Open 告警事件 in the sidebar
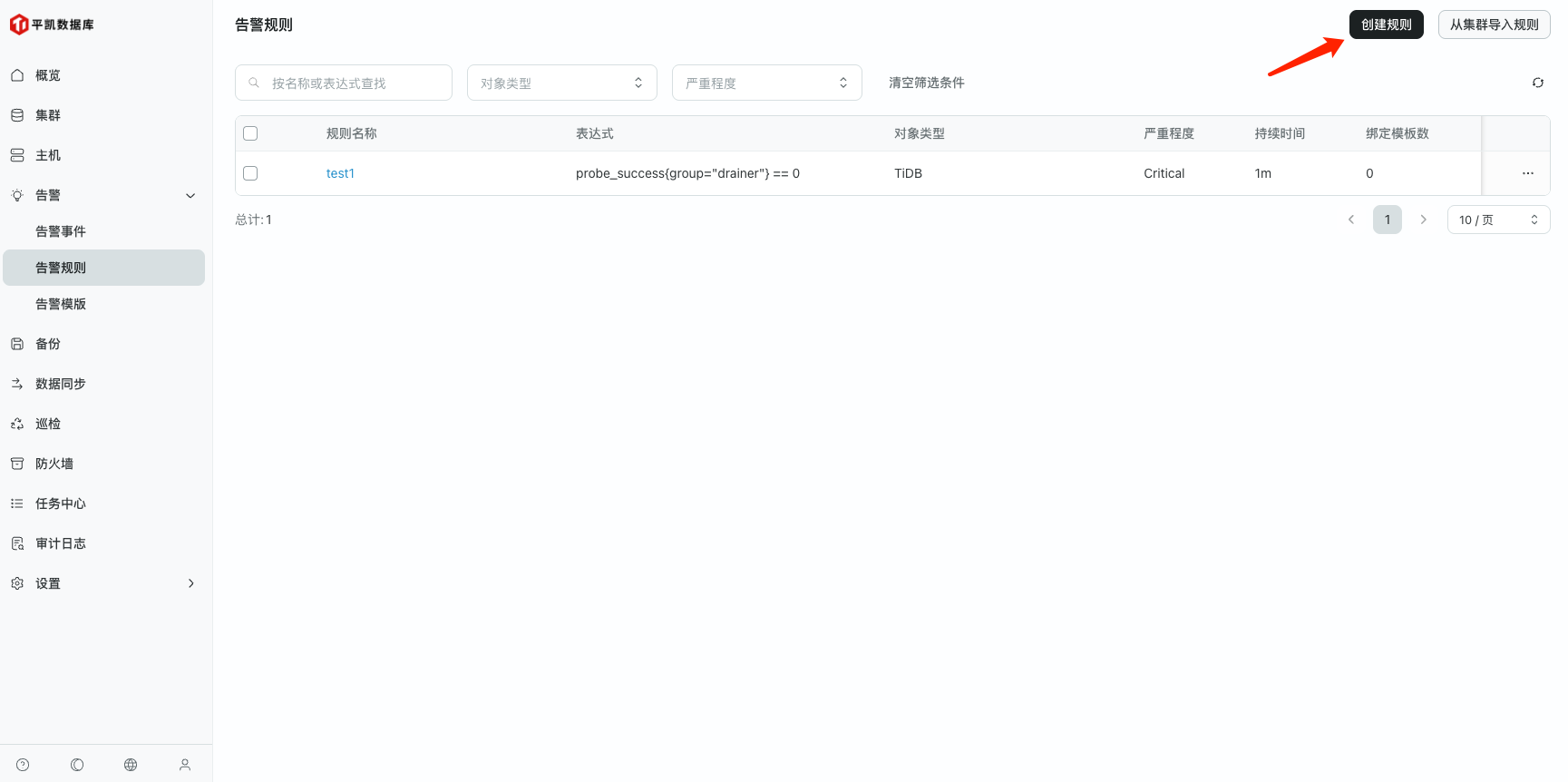 [x=61, y=231]
